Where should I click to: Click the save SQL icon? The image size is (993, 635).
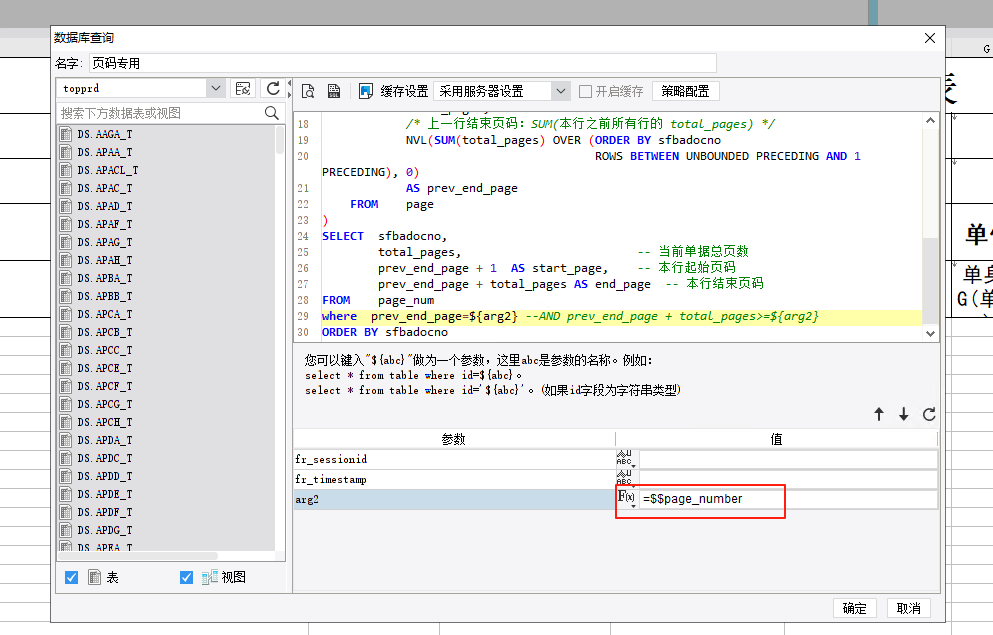tap(334, 91)
